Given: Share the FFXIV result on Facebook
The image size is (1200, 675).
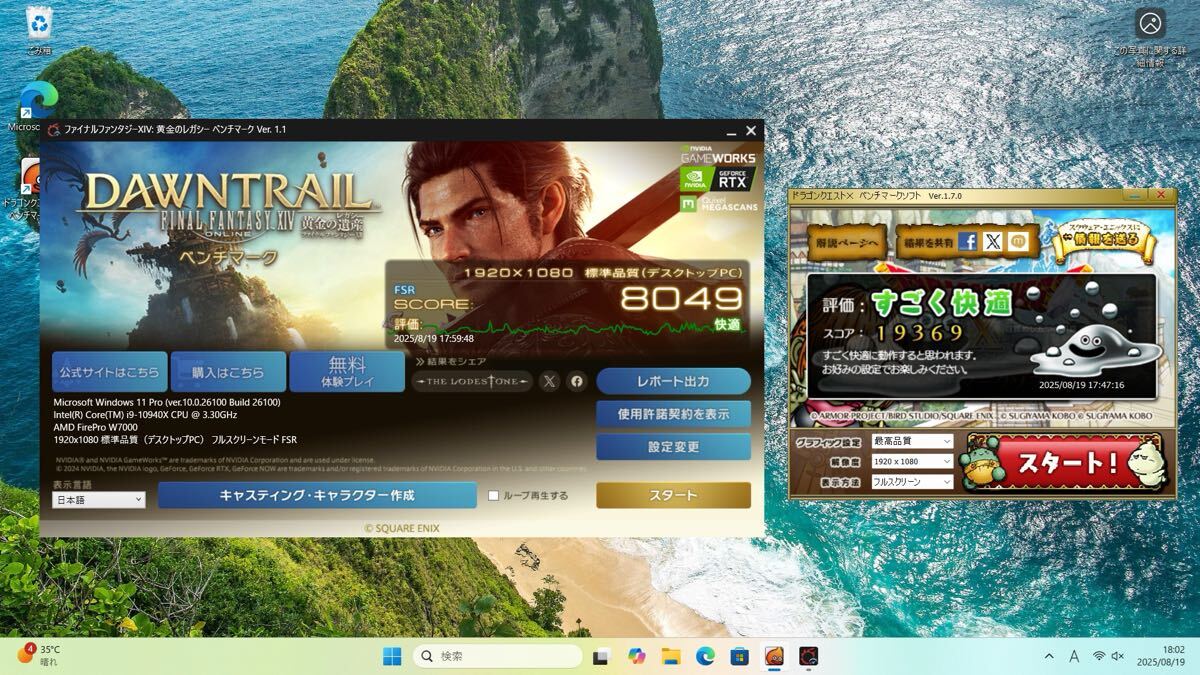Looking at the screenshot, I should click(x=577, y=381).
